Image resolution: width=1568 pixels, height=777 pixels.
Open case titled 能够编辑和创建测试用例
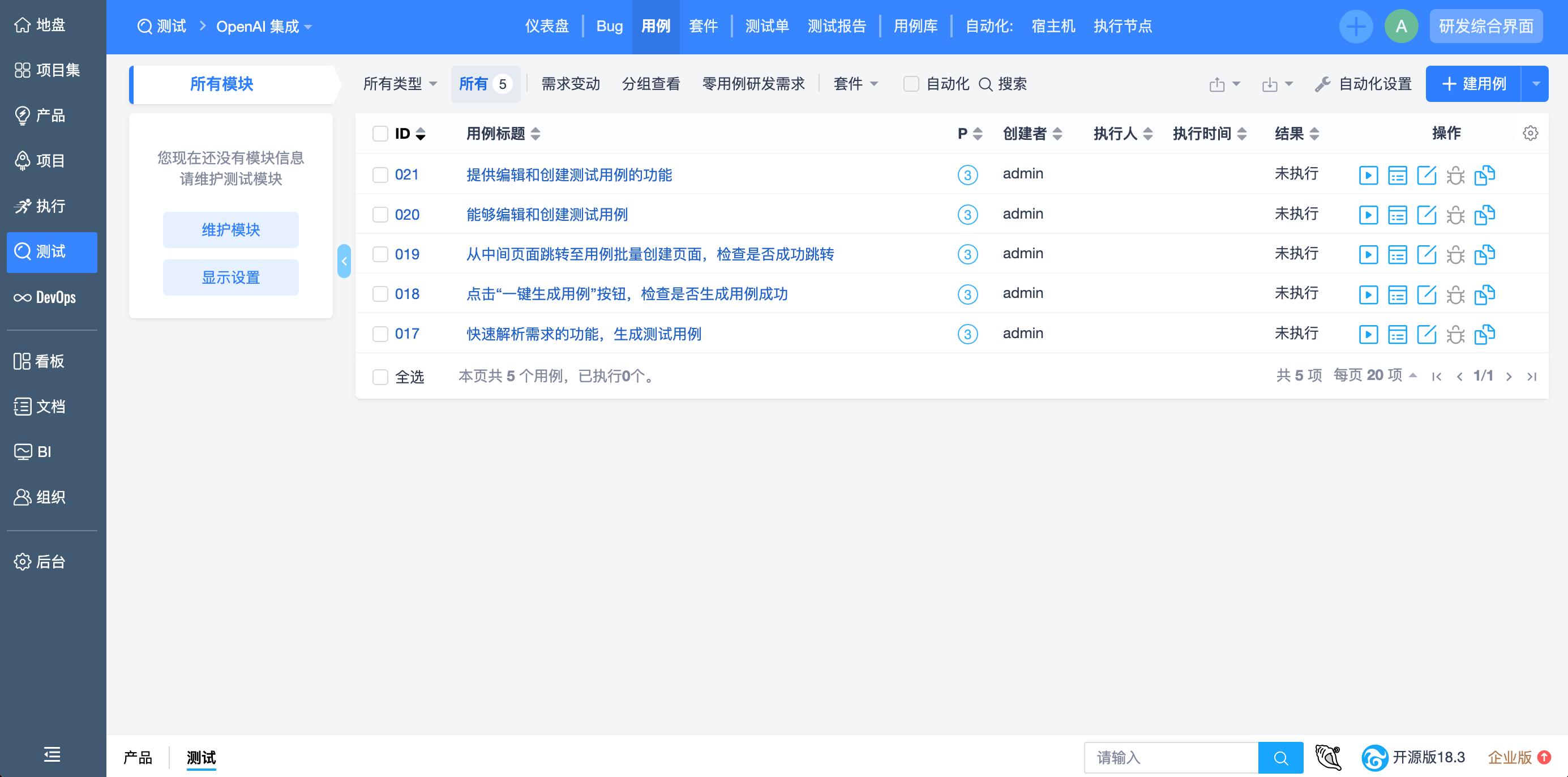pyautogui.click(x=547, y=215)
